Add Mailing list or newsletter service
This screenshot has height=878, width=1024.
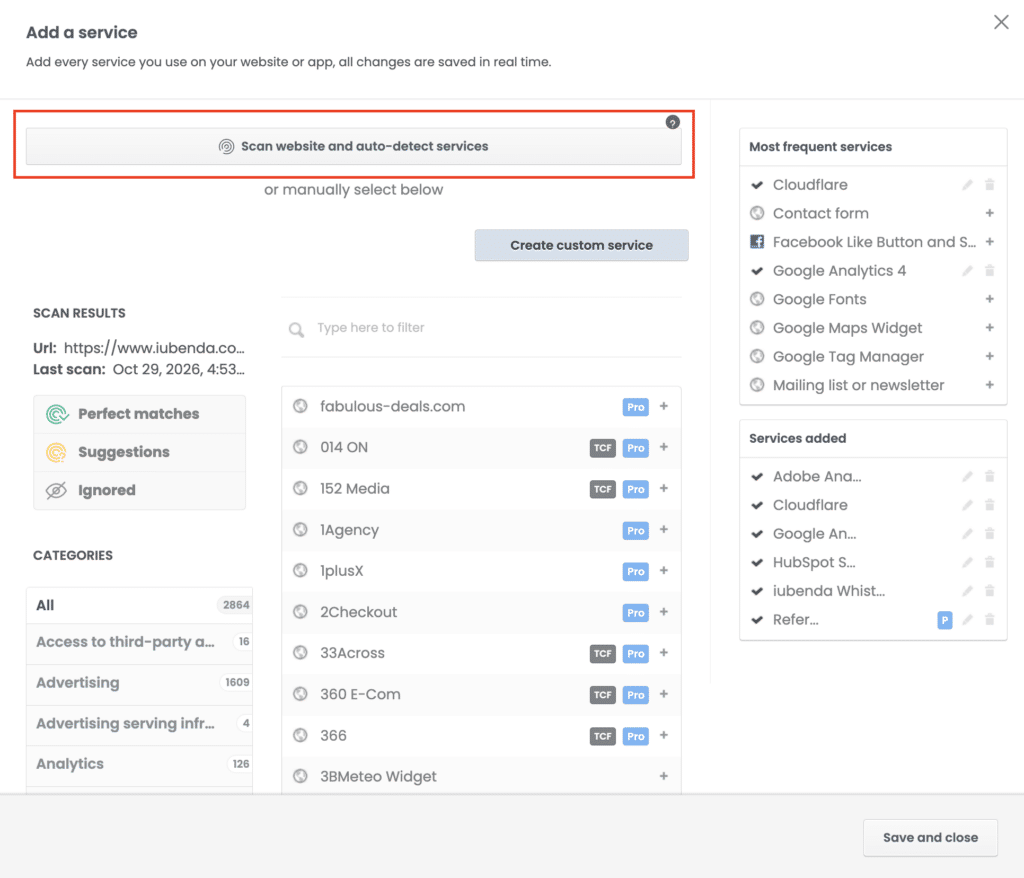click(x=989, y=385)
